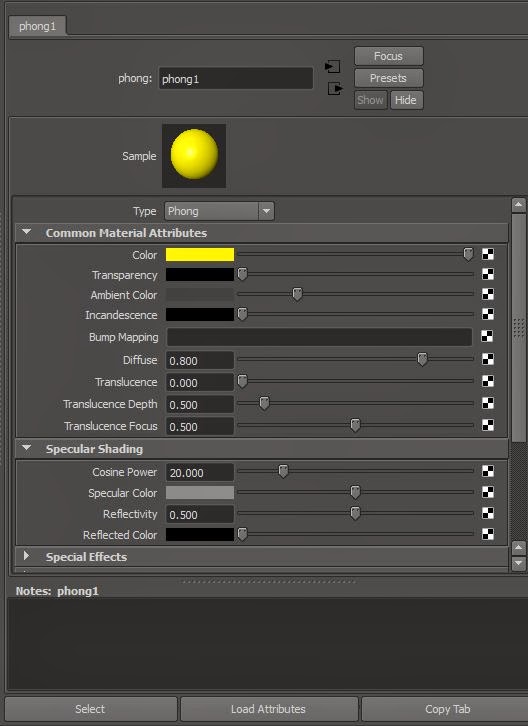
Task: Click the scrollbar up arrow at top
Action: [x=518, y=204]
